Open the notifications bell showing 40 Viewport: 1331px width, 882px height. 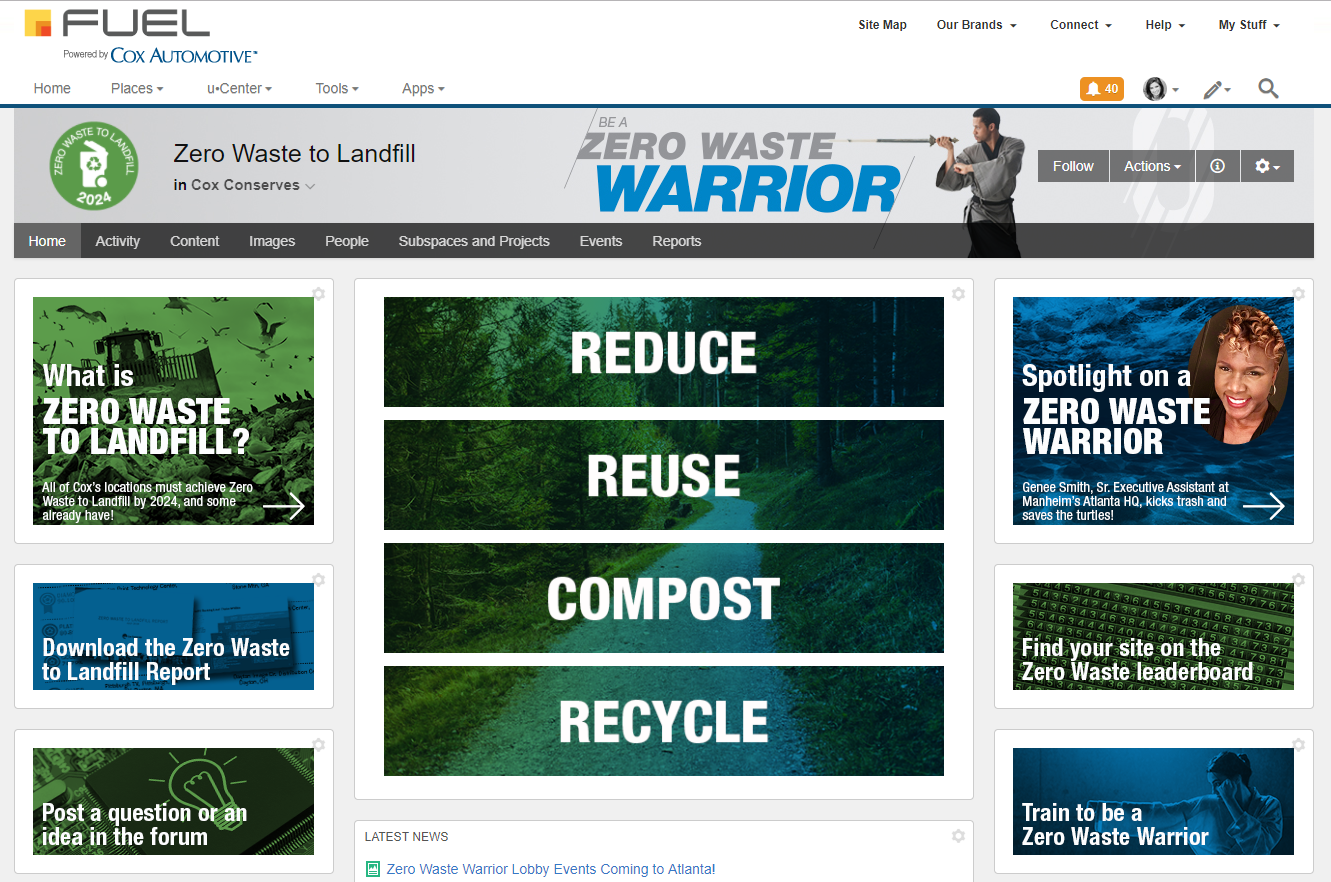coord(1102,89)
